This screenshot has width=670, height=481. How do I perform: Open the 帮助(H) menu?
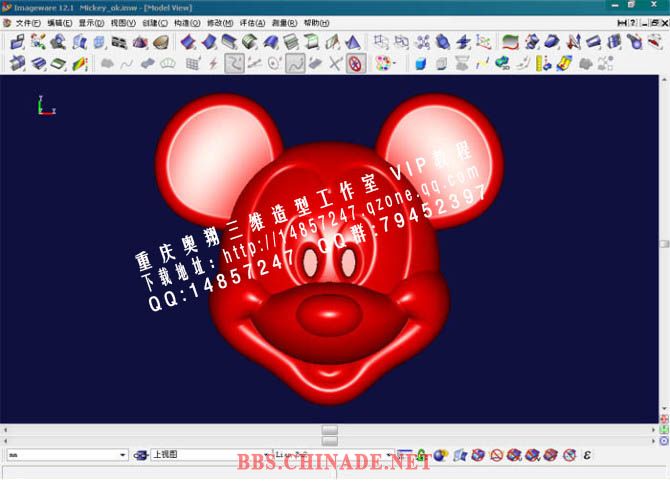pos(316,22)
